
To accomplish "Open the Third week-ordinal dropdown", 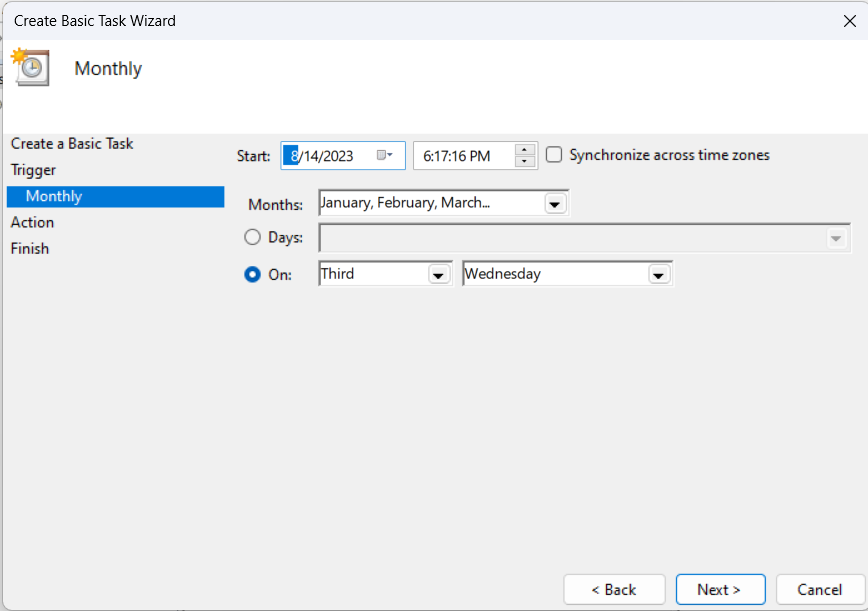I will click(x=438, y=275).
